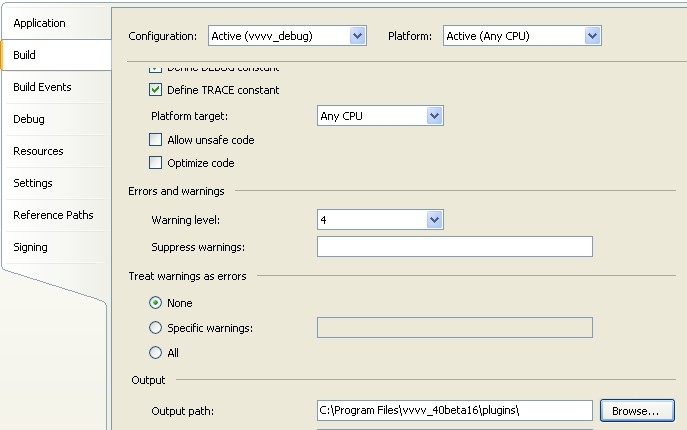687x430 pixels.
Task: Click the Suppress warnings label
Action: (198, 247)
